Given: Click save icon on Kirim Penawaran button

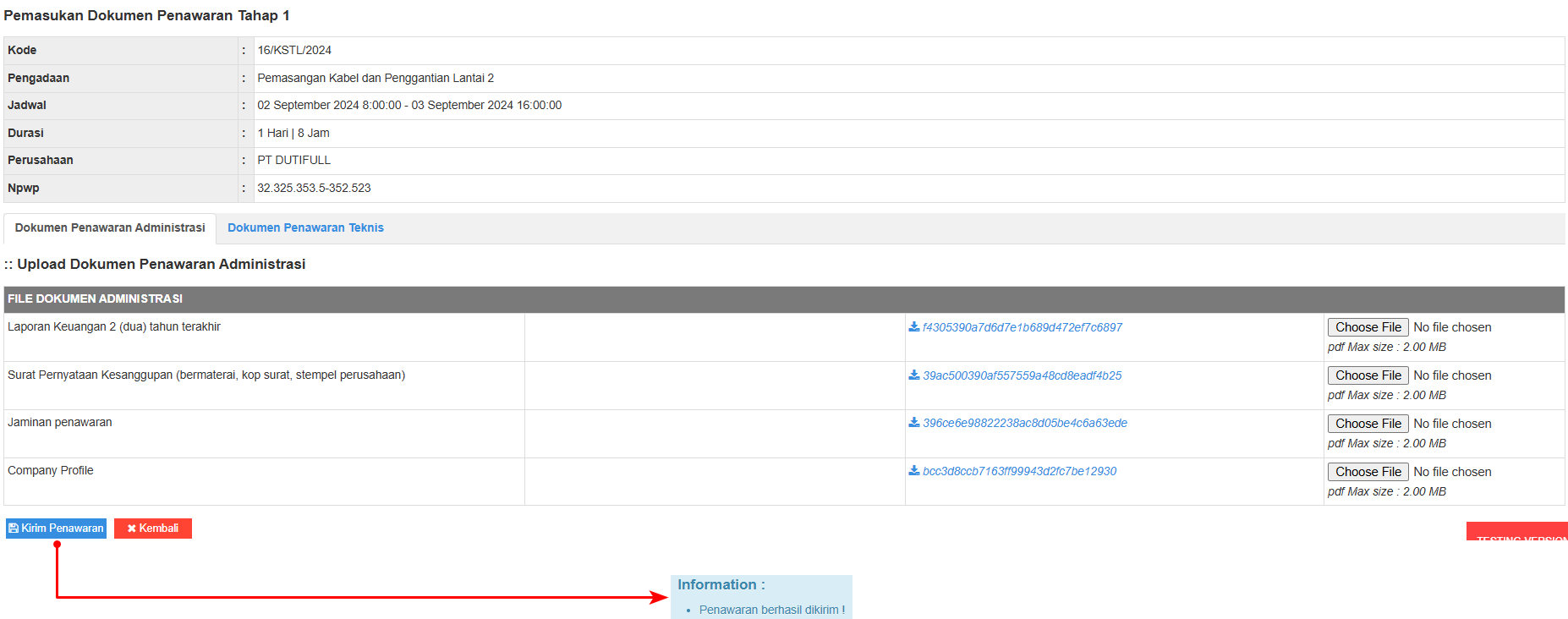Looking at the screenshot, I should pyautogui.click(x=14, y=529).
